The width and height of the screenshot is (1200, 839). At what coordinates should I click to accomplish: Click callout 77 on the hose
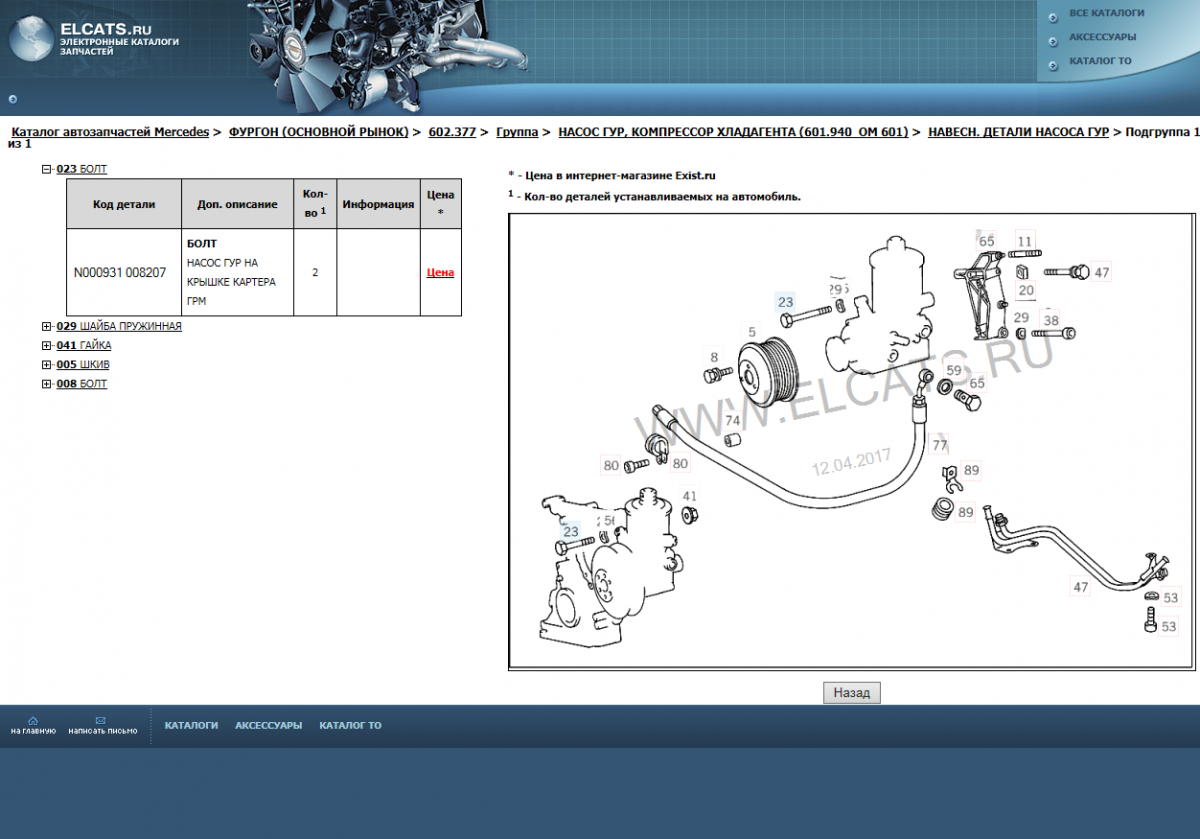click(940, 445)
